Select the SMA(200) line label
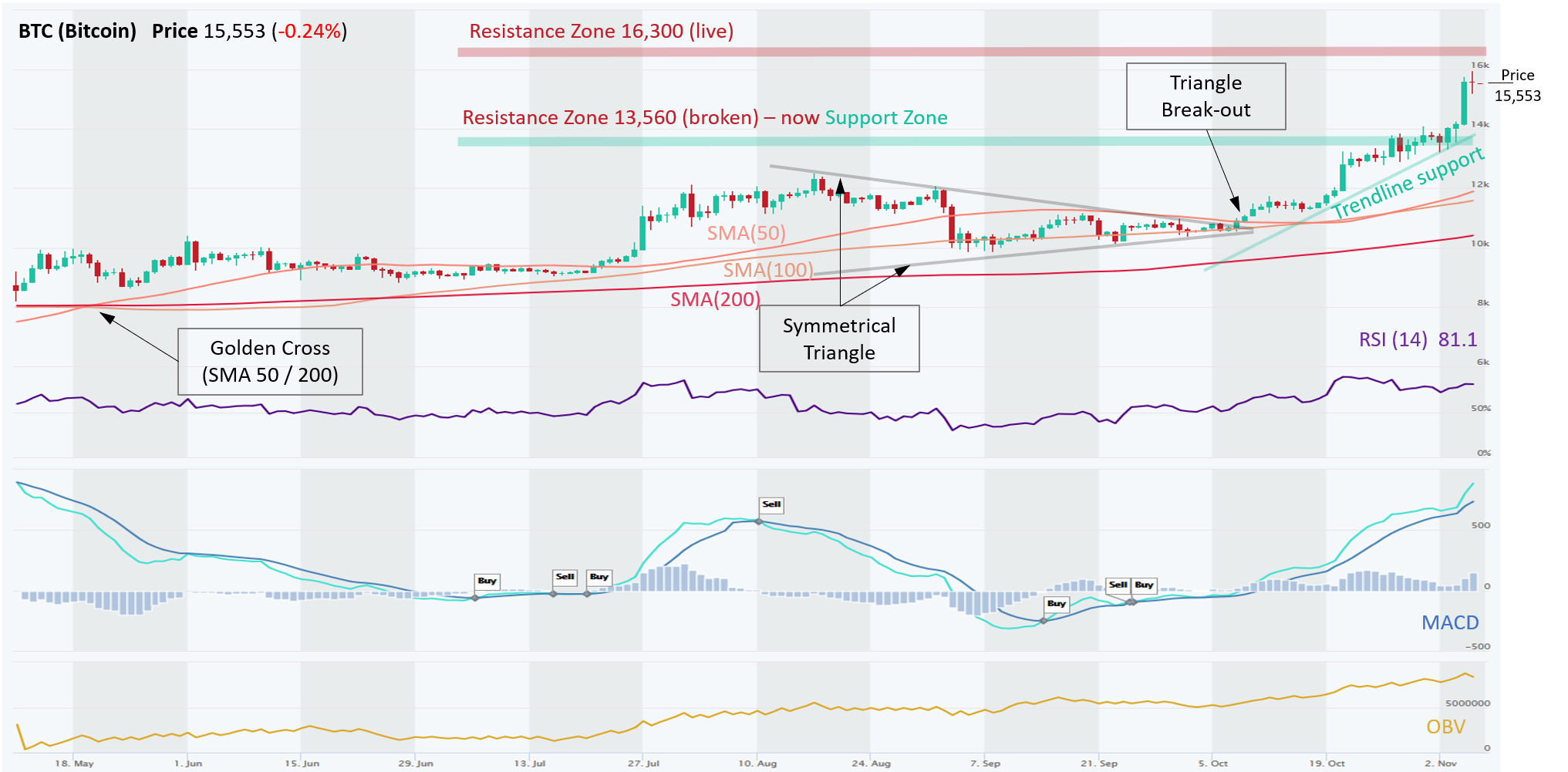 (x=715, y=299)
